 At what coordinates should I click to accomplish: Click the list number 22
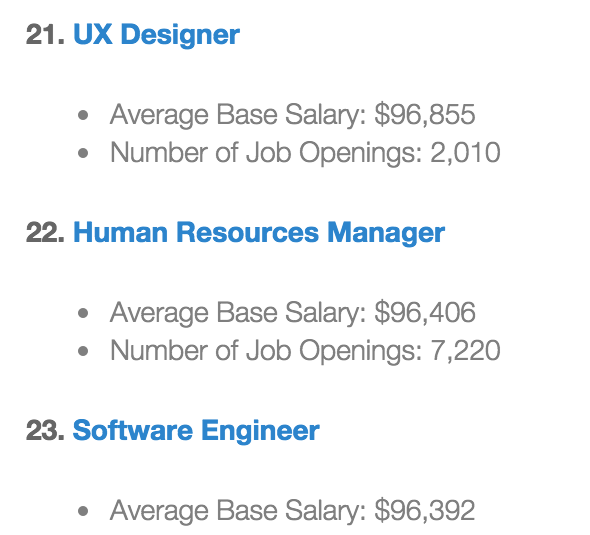pos(45,233)
